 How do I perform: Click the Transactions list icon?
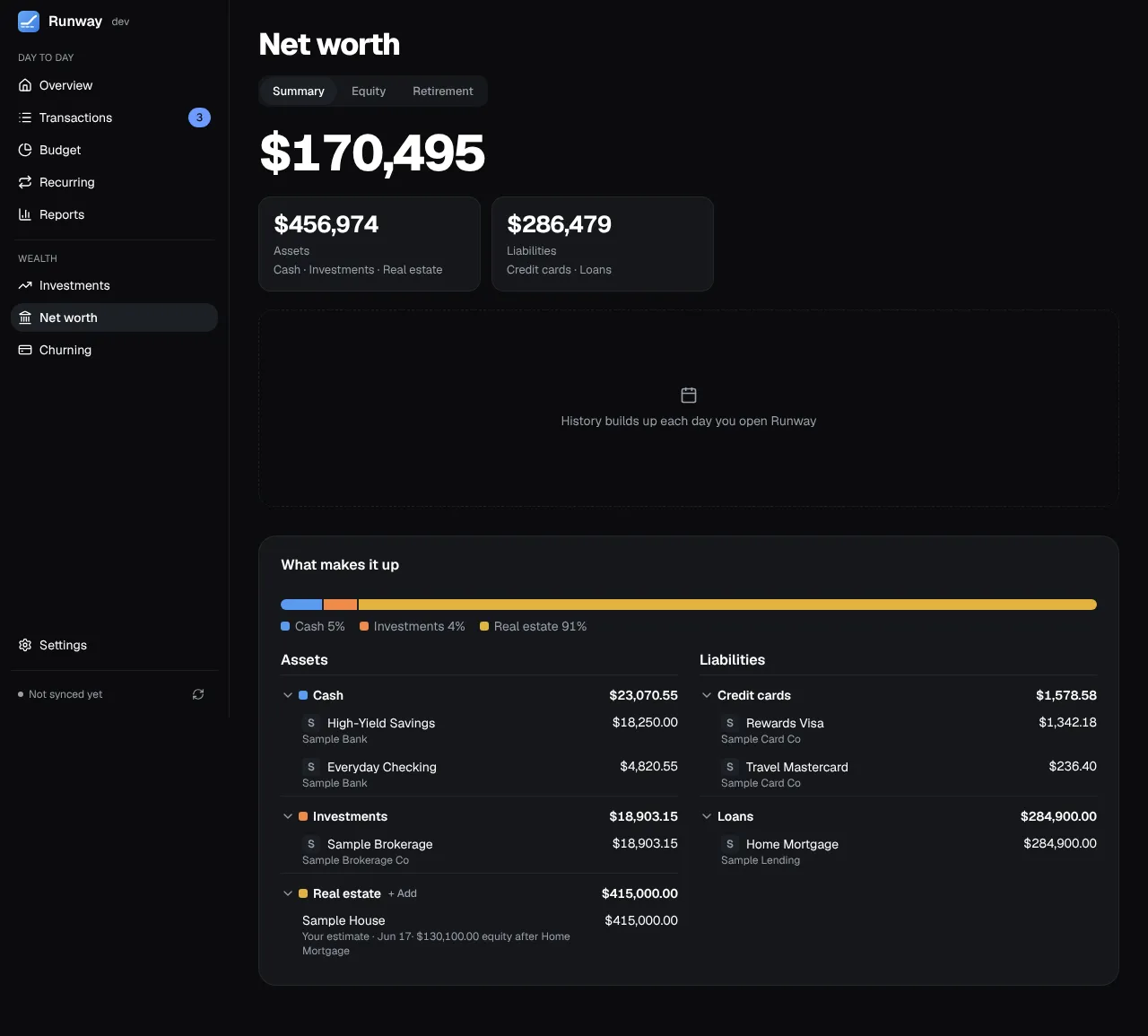pos(25,118)
